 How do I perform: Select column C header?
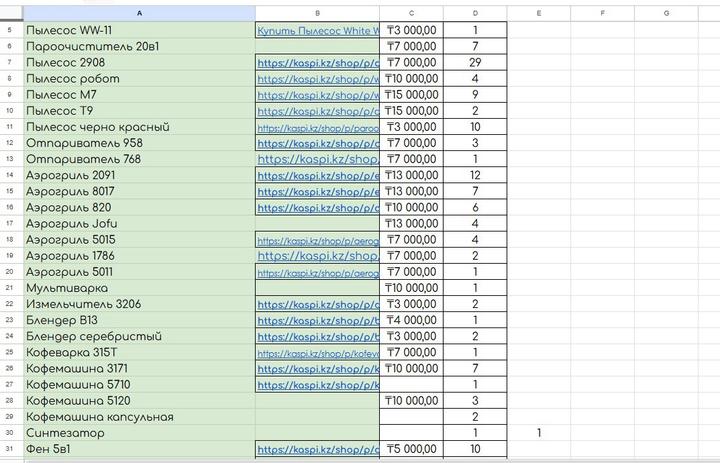tap(411, 13)
